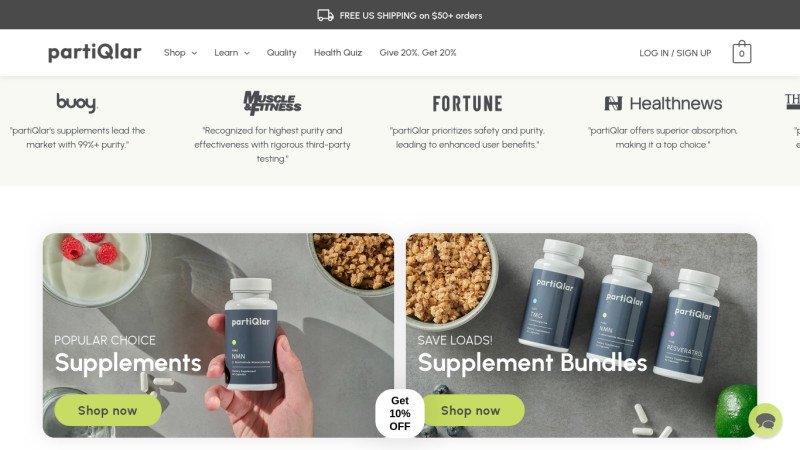
Task: Click Shop now under Supplement Bundles
Action: click(471, 410)
